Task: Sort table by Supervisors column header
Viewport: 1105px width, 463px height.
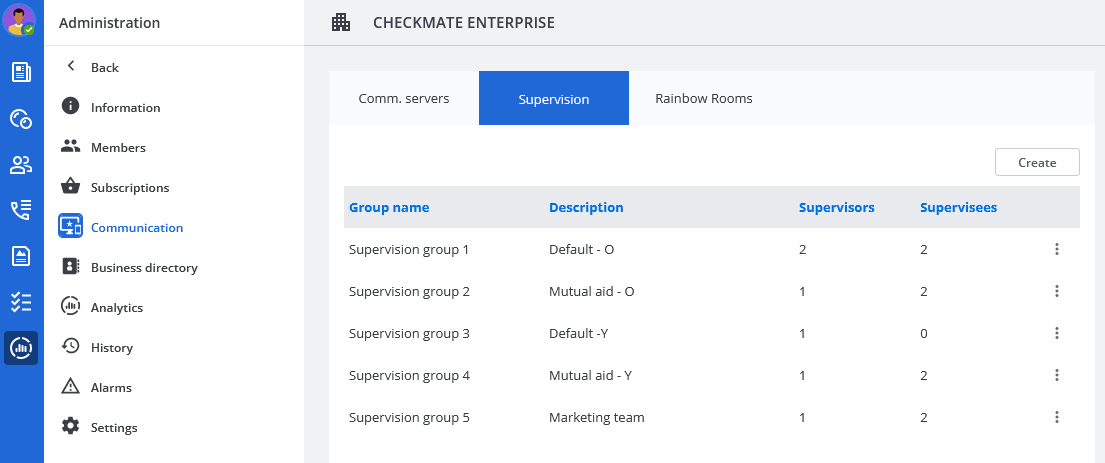Action: pyautogui.click(x=836, y=207)
